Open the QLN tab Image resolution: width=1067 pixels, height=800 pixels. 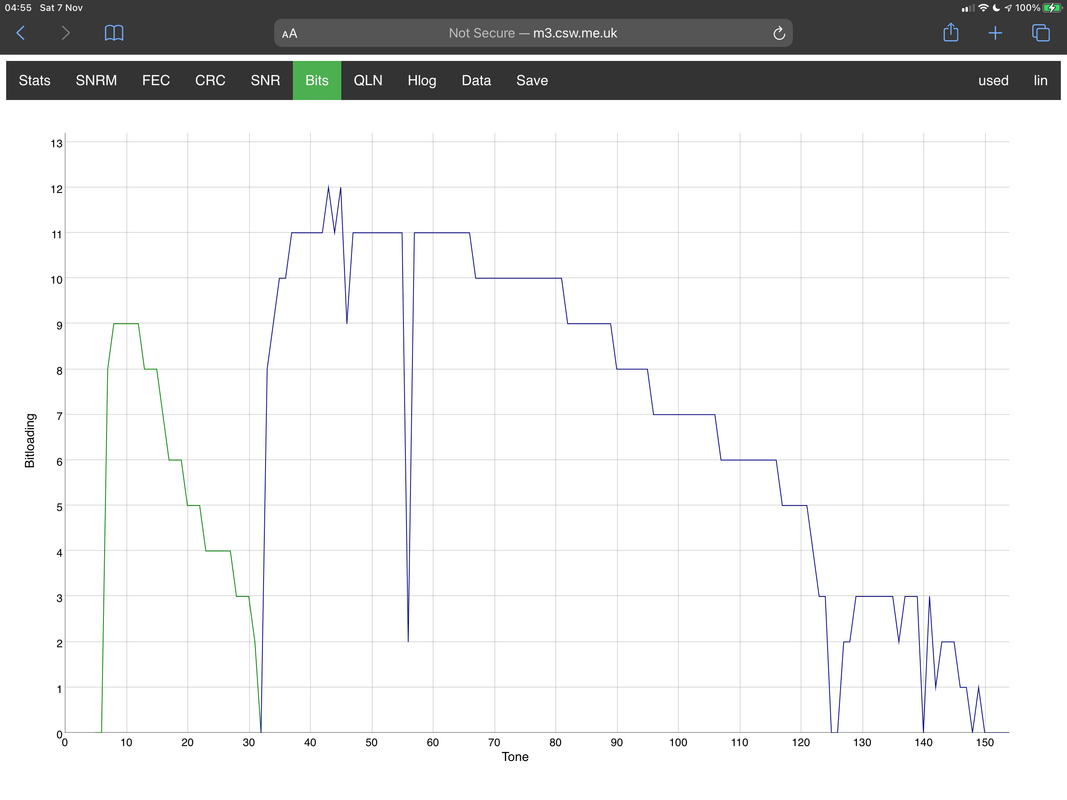point(368,80)
